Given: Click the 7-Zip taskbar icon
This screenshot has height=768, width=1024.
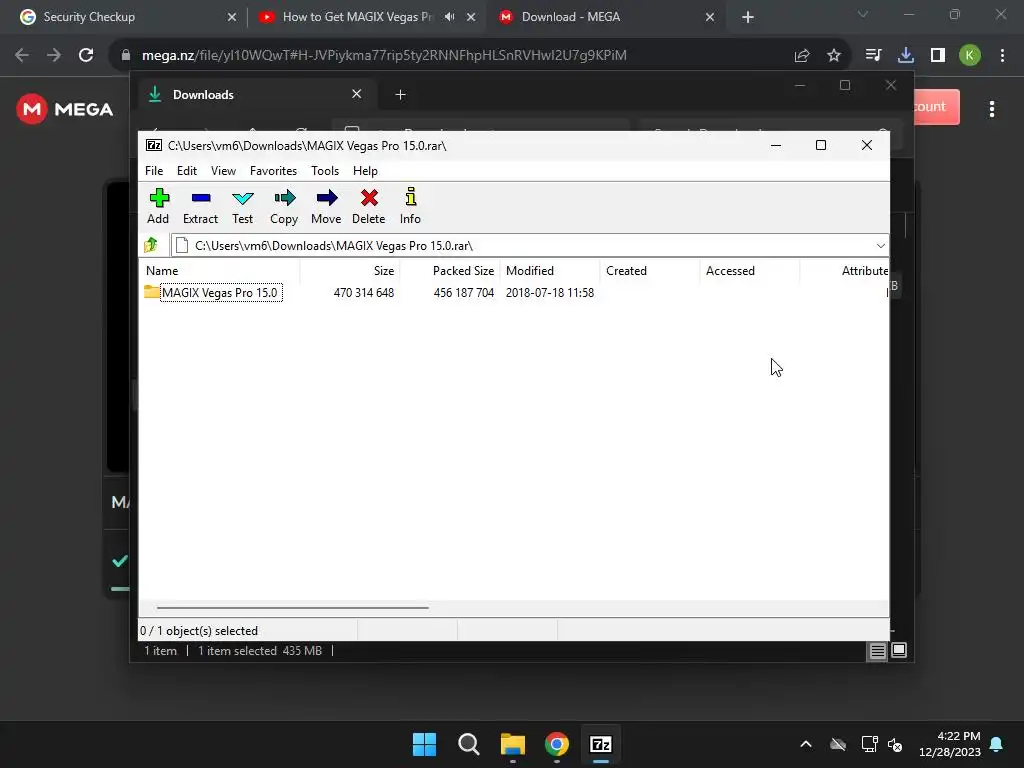Looking at the screenshot, I should click(601, 744).
